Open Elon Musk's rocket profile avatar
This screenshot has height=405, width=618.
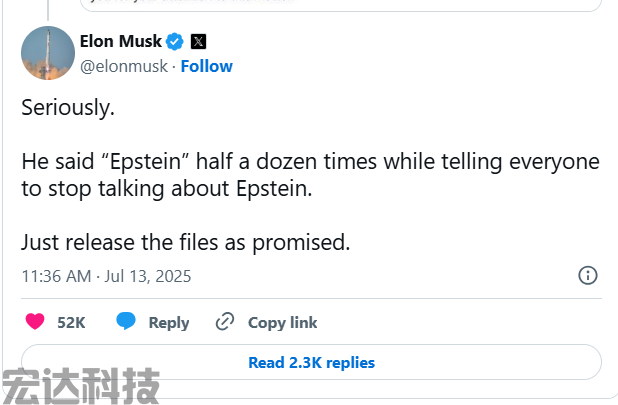tap(48, 53)
